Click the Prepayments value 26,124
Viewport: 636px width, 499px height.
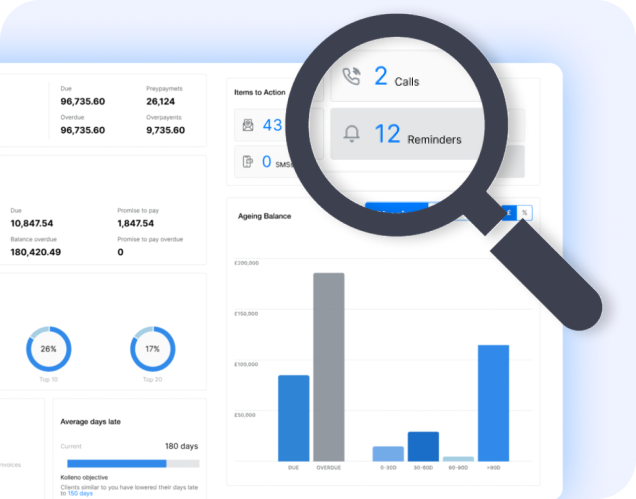[x=161, y=101]
